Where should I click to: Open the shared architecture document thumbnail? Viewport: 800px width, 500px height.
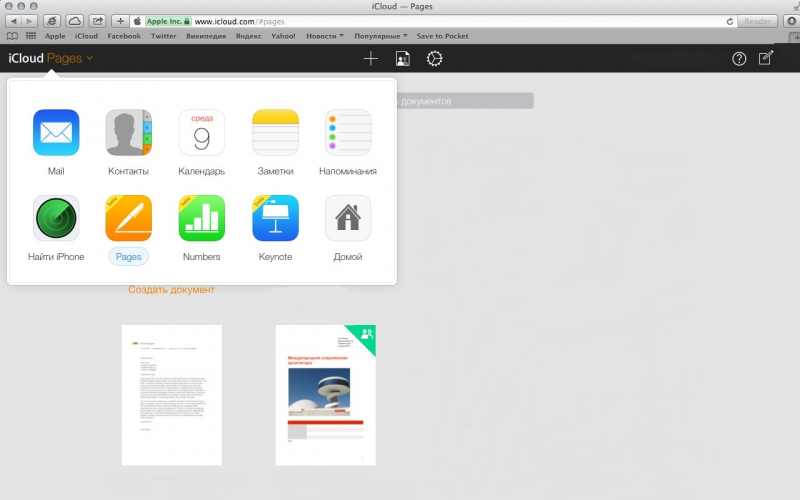tap(326, 395)
